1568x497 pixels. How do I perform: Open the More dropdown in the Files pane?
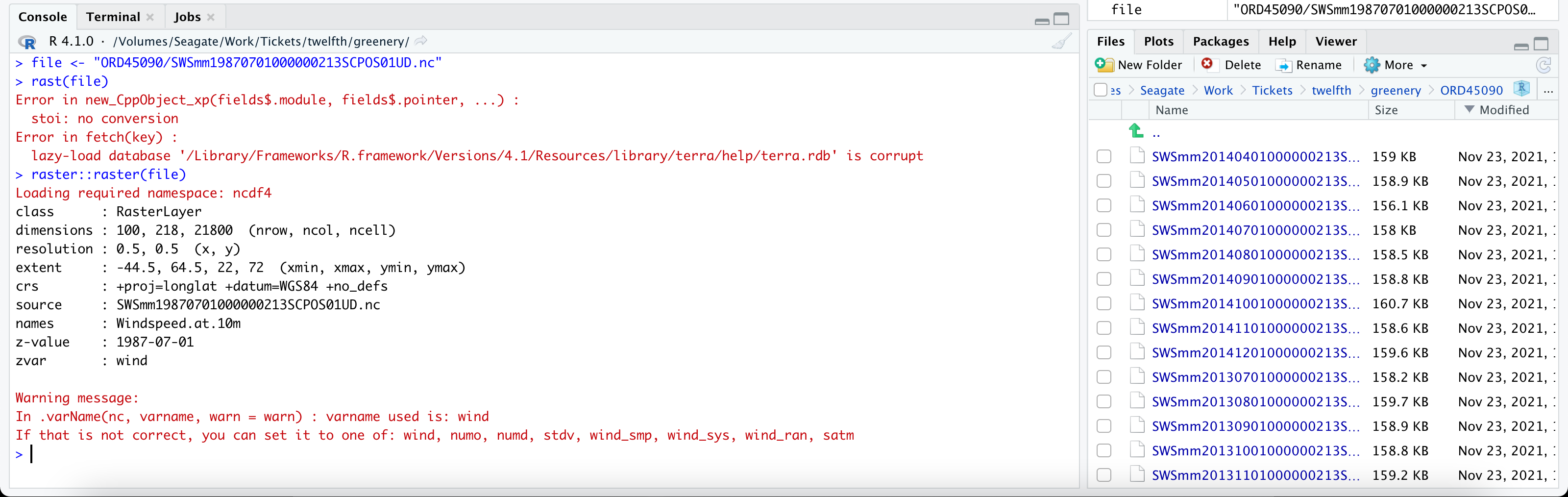1396,65
